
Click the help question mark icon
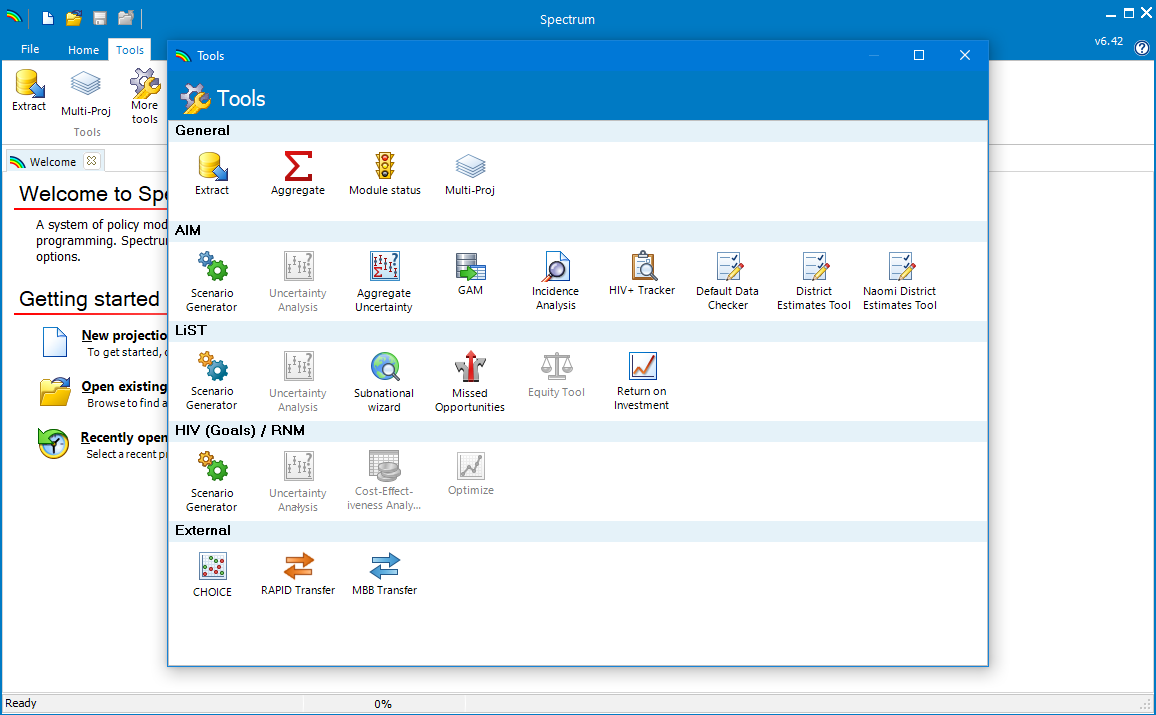coord(1142,48)
